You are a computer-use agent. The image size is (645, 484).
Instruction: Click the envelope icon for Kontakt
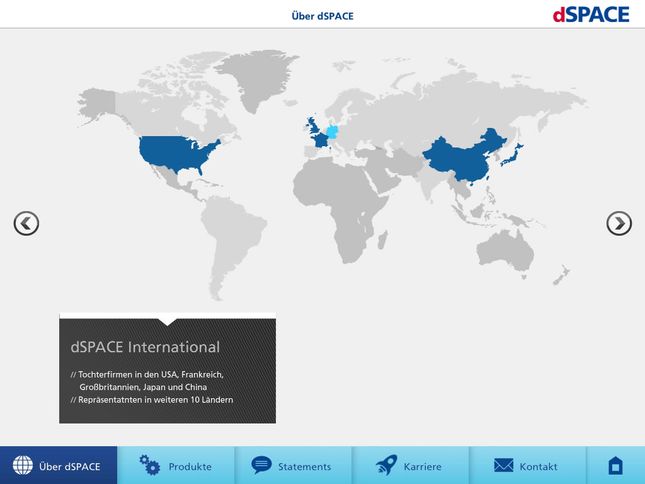(503, 465)
